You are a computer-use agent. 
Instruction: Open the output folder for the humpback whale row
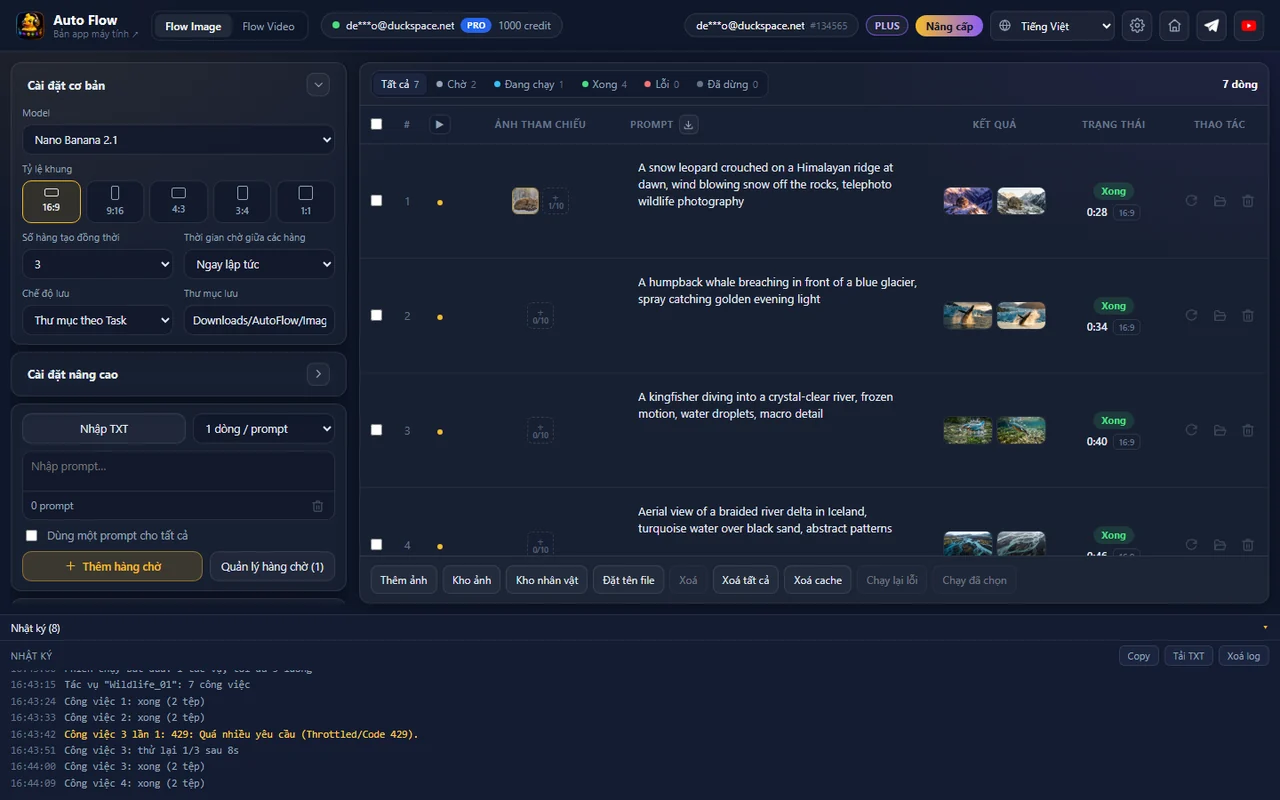(1220, 316)
